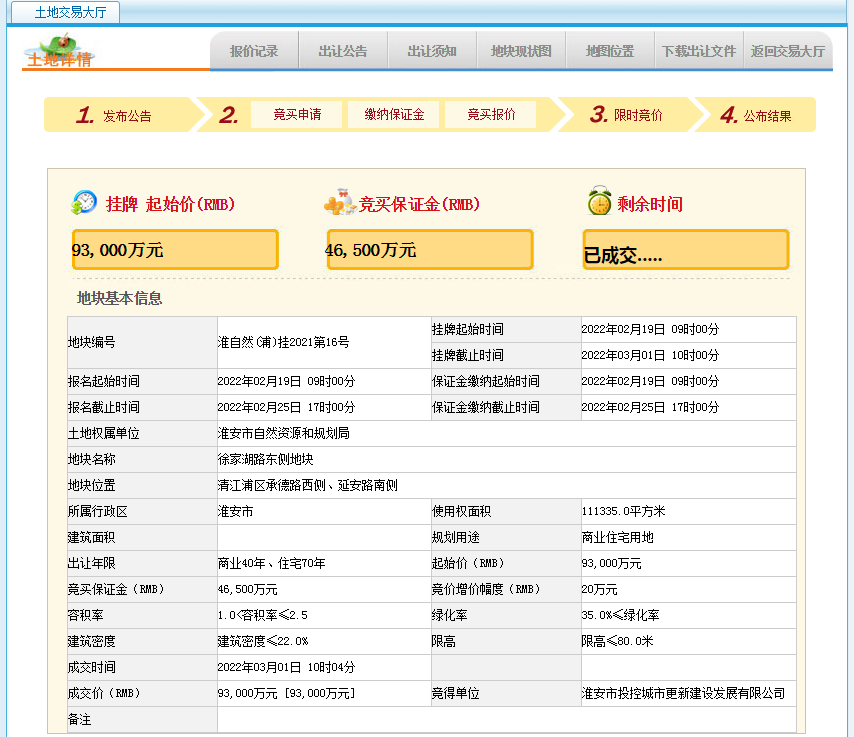854x737 pixels.
Task: Click the 土地详情 logo icon
Action: pos(60,51)
